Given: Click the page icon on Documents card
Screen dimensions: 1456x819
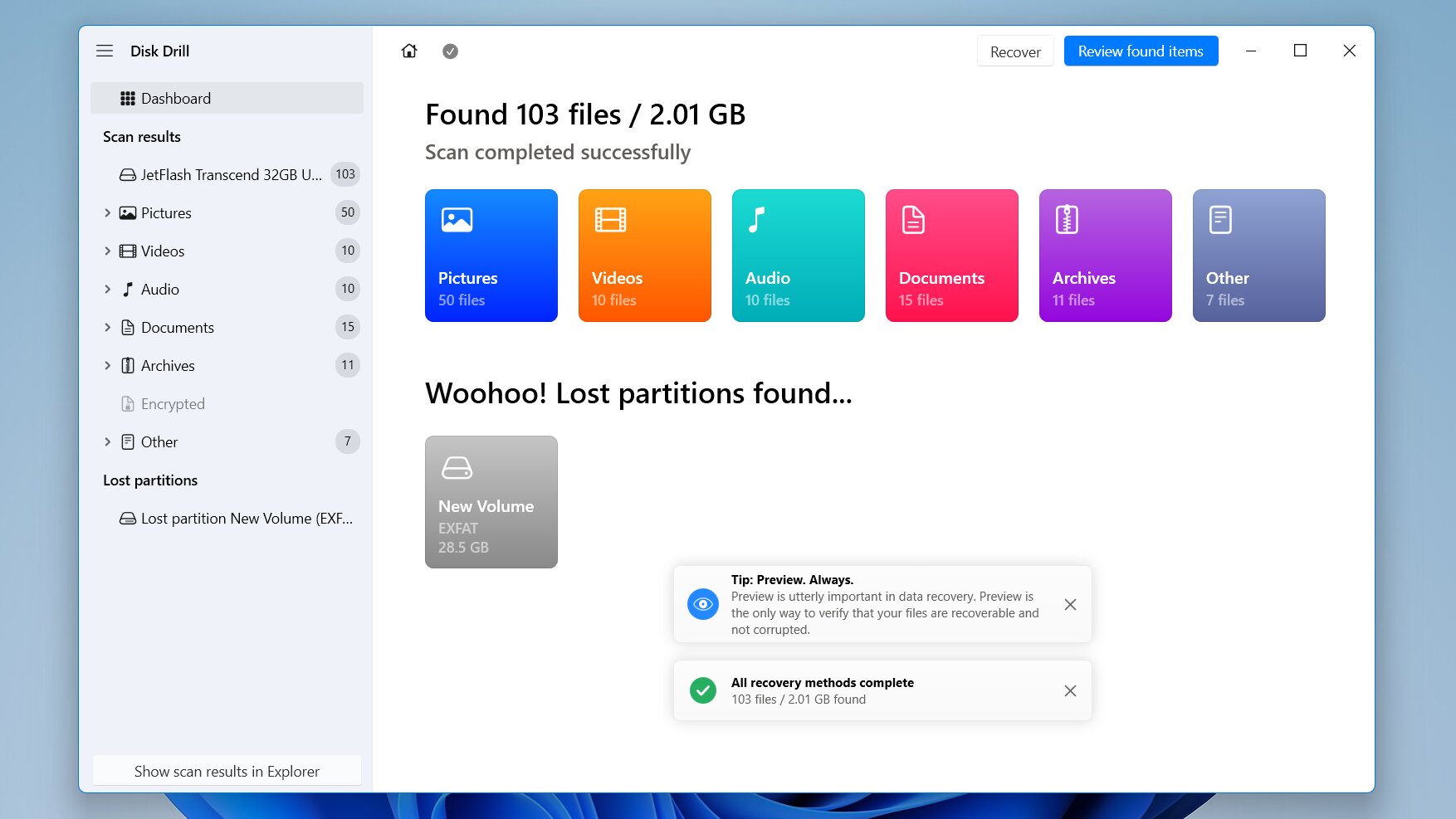Looking at the screenshot, I should coord(913,220).
